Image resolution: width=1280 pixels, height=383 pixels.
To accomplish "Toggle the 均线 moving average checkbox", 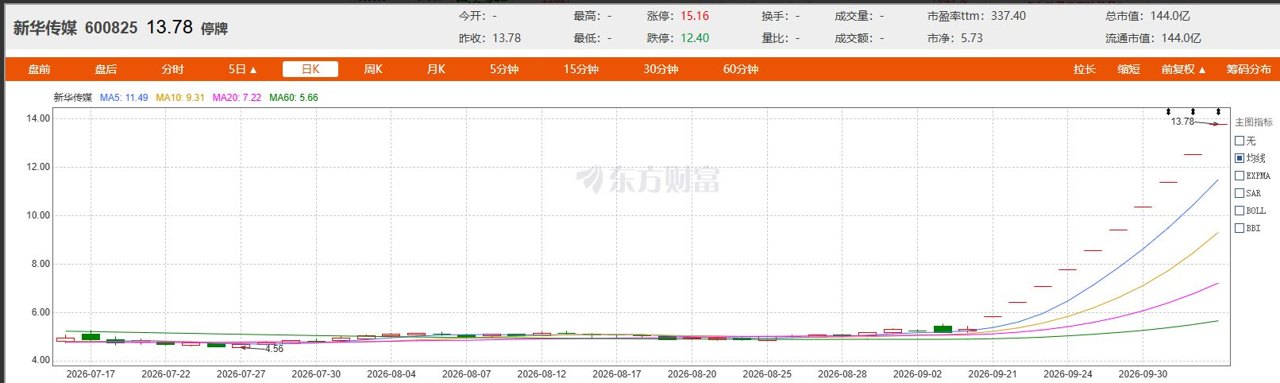I will pos(1240,158).
